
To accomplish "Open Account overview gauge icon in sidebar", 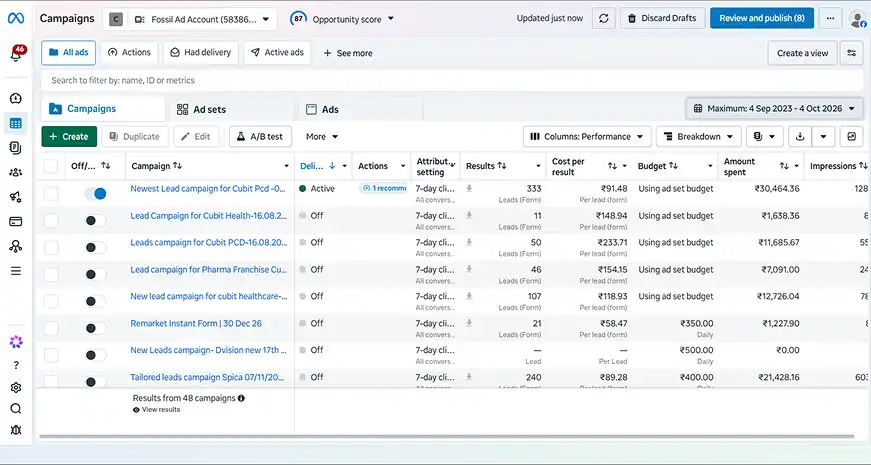I will (16, 98).
